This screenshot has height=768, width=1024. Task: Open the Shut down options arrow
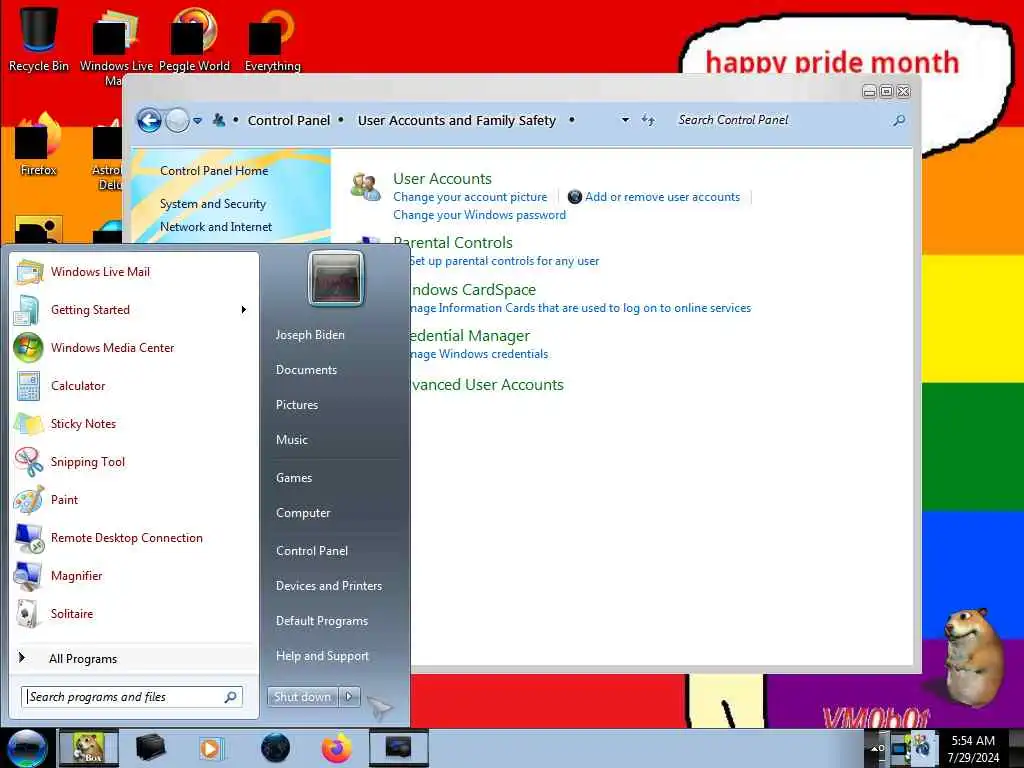[x=349, y=697]
